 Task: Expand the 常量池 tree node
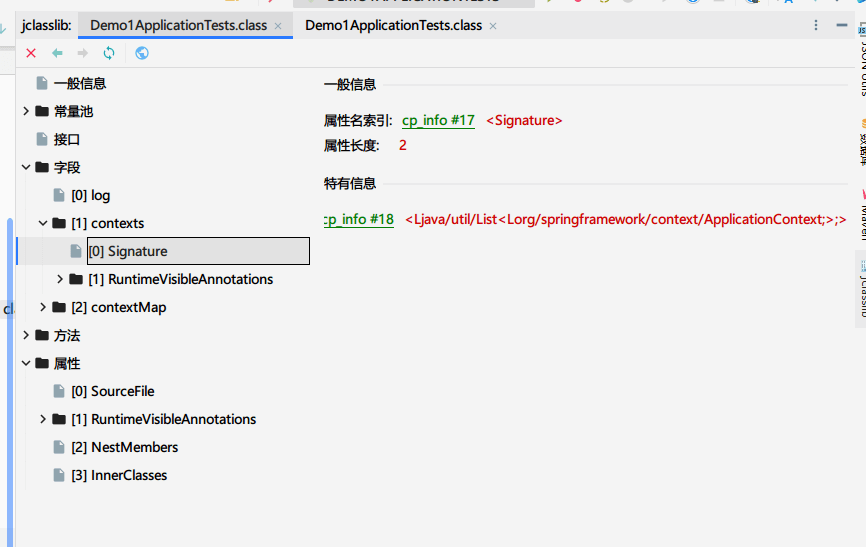tap(26, 111)
